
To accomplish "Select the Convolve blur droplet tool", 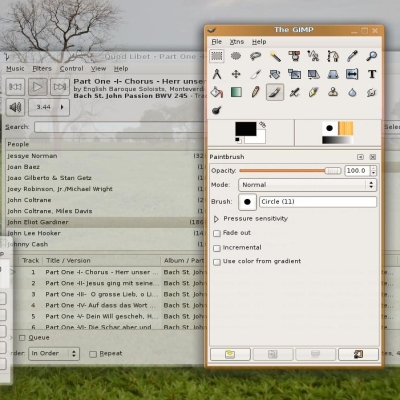I will pyautogui.click(x=352, y=92).
